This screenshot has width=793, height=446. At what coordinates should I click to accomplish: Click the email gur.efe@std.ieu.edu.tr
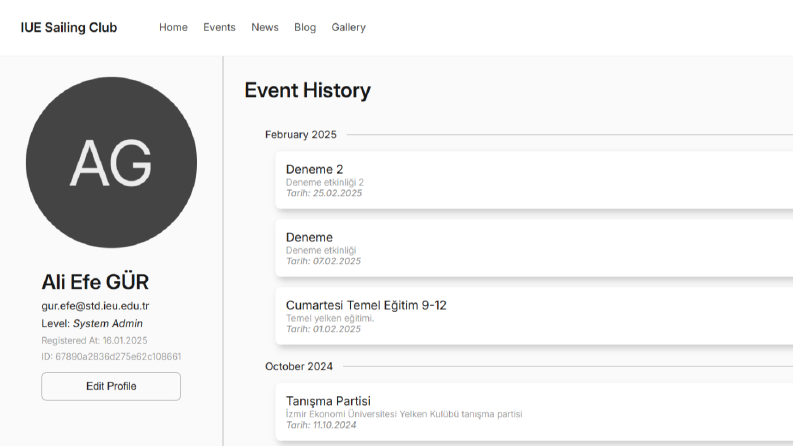(x=95, y=306)
